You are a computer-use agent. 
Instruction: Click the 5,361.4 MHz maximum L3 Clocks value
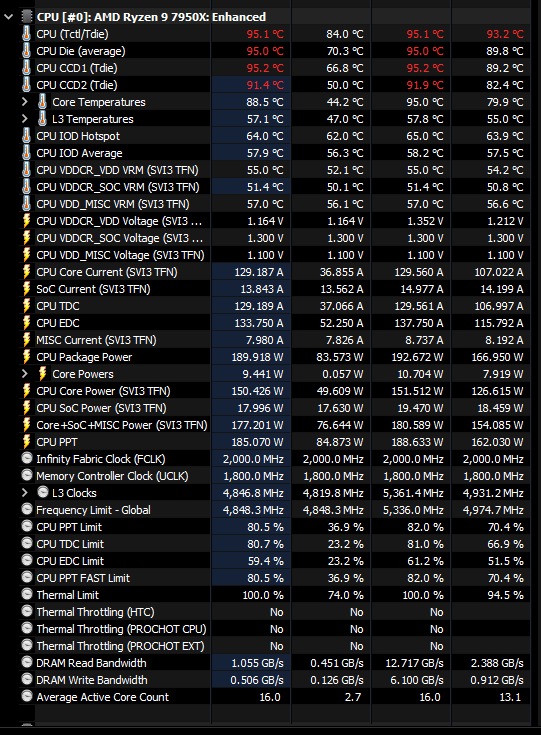[x=413, y=493]
